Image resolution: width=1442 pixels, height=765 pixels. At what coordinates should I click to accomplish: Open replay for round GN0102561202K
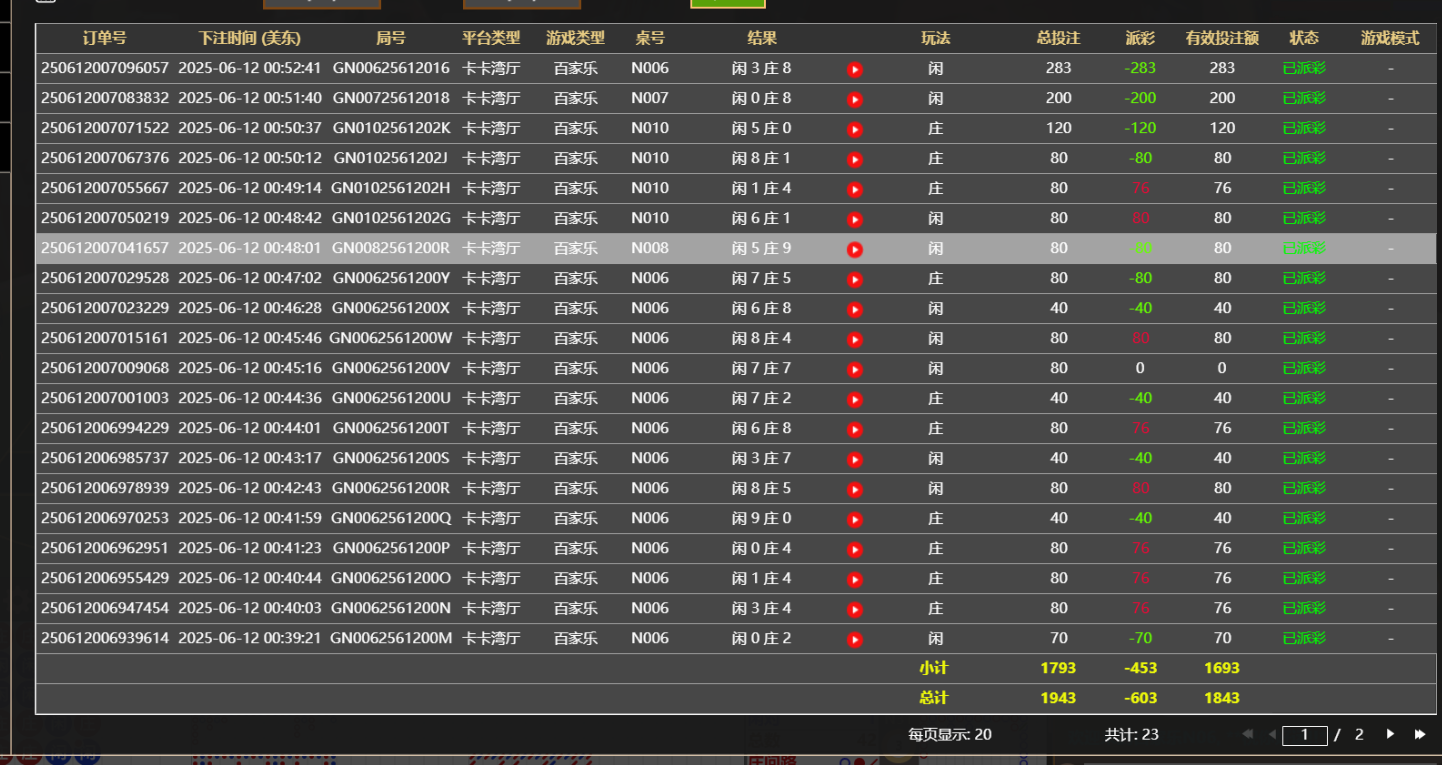(x=855, y=128)
